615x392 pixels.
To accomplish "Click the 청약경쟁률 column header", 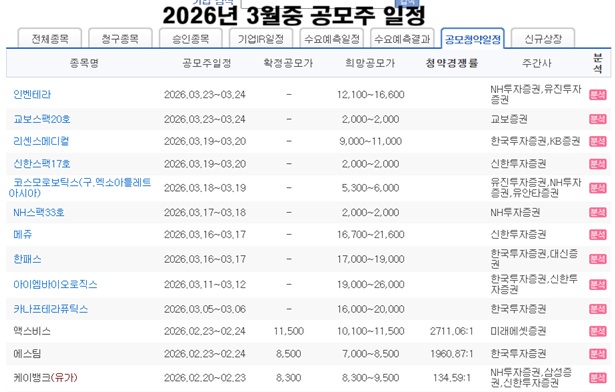I will click(452, 63).
